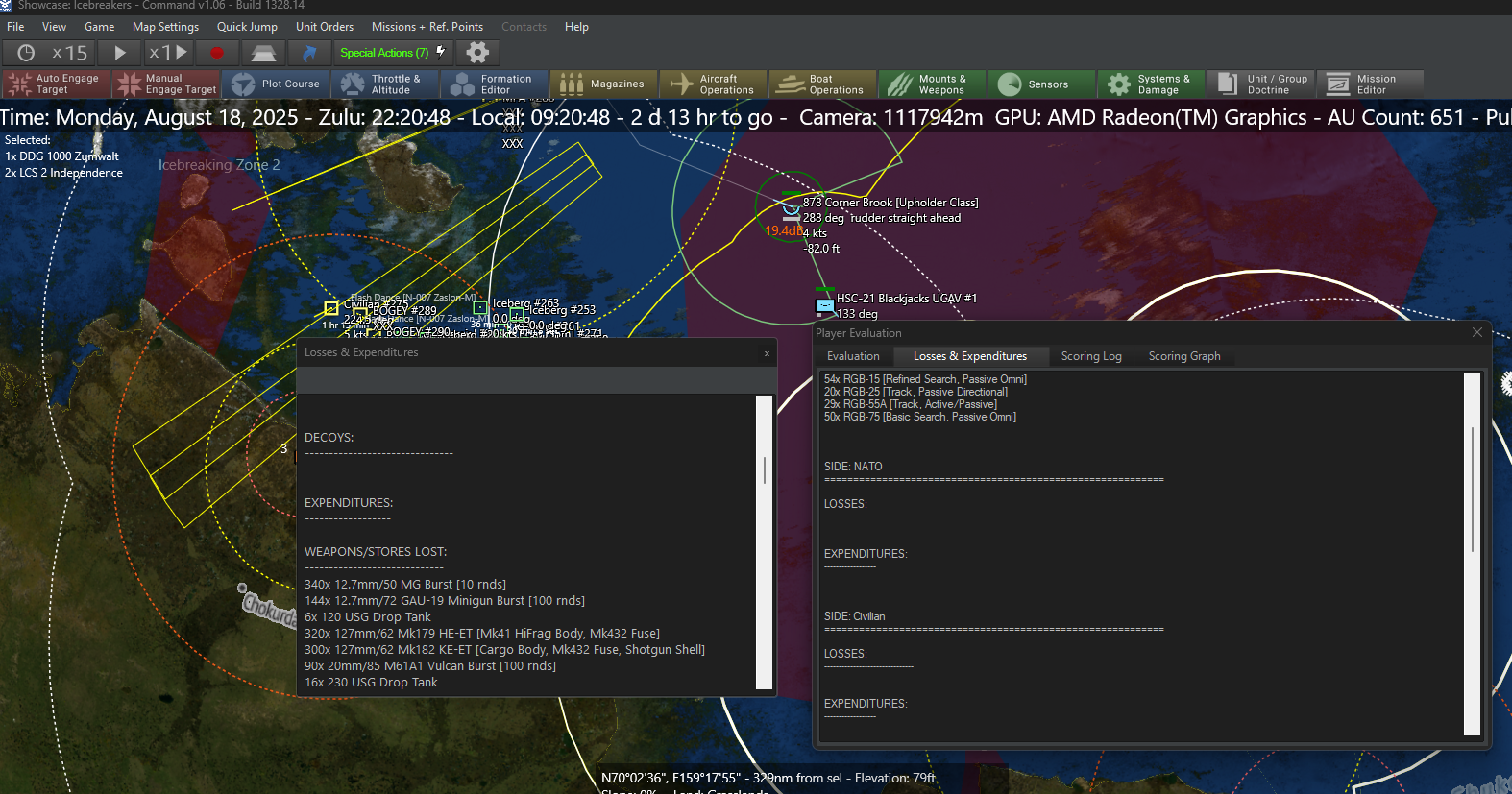Click the '50x RGB-75' list entry
The width and height of the screenshot is (1512, 794).
tap(920, 417)
